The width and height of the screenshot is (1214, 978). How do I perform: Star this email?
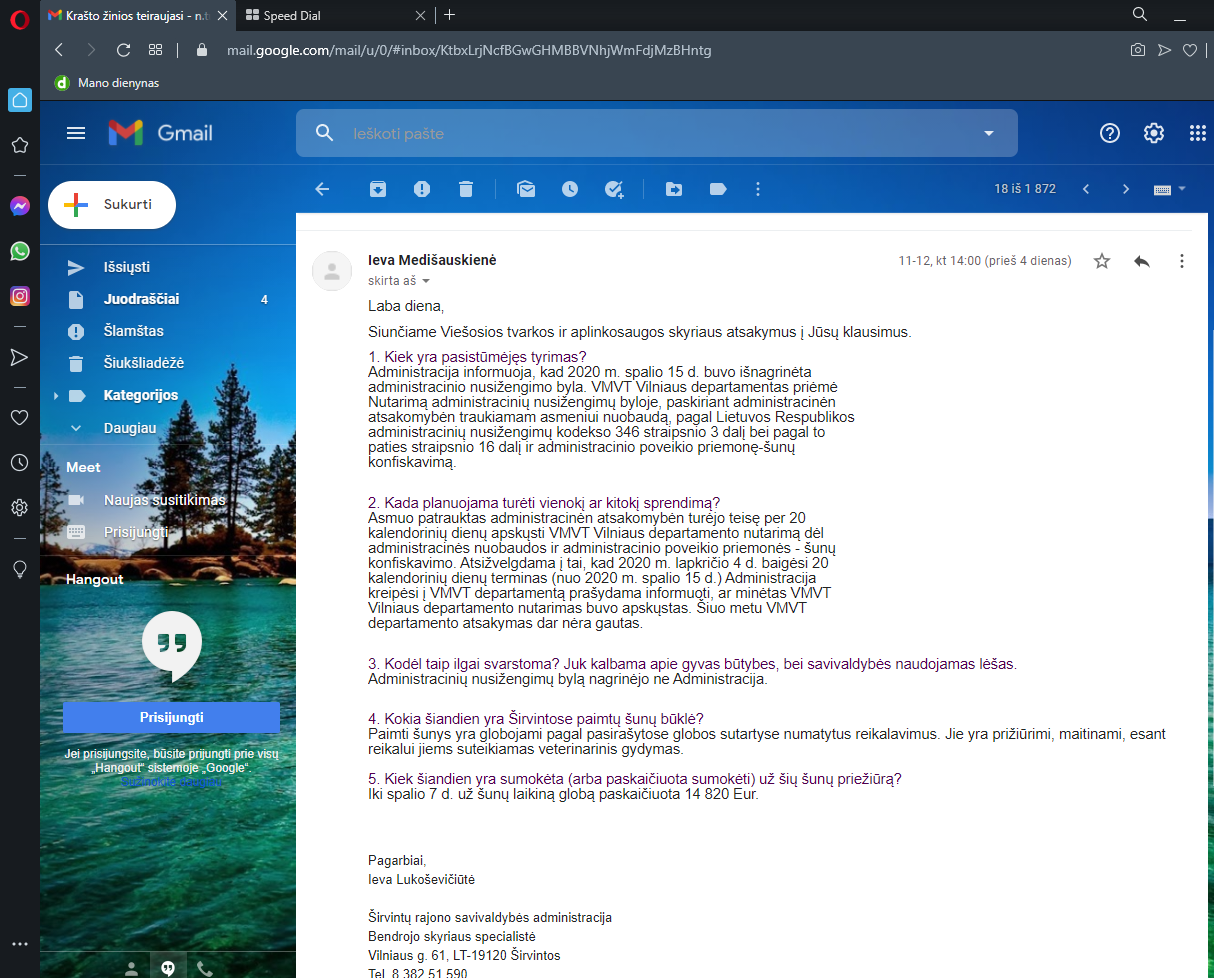tap(1102, 261)
